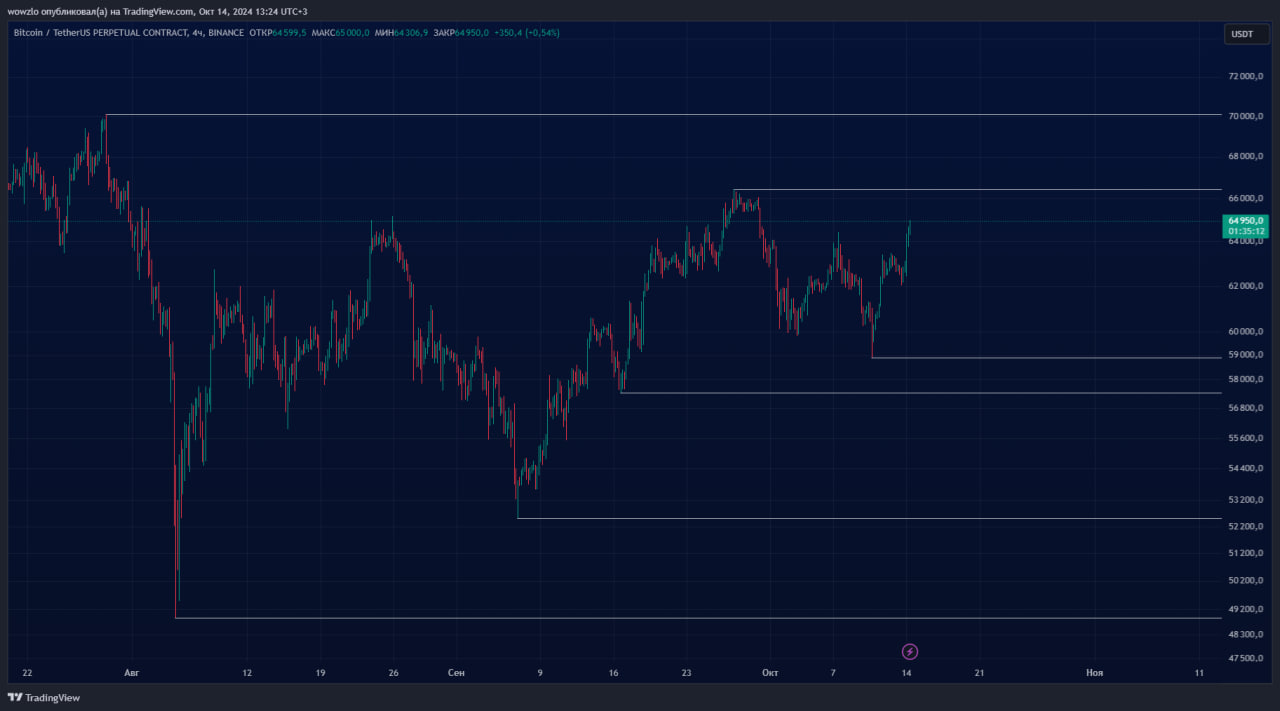1280x711 pixels.
Task: Click the Ноя month label on time axis
Action: pyautogui.click(x=1095, y=673)
